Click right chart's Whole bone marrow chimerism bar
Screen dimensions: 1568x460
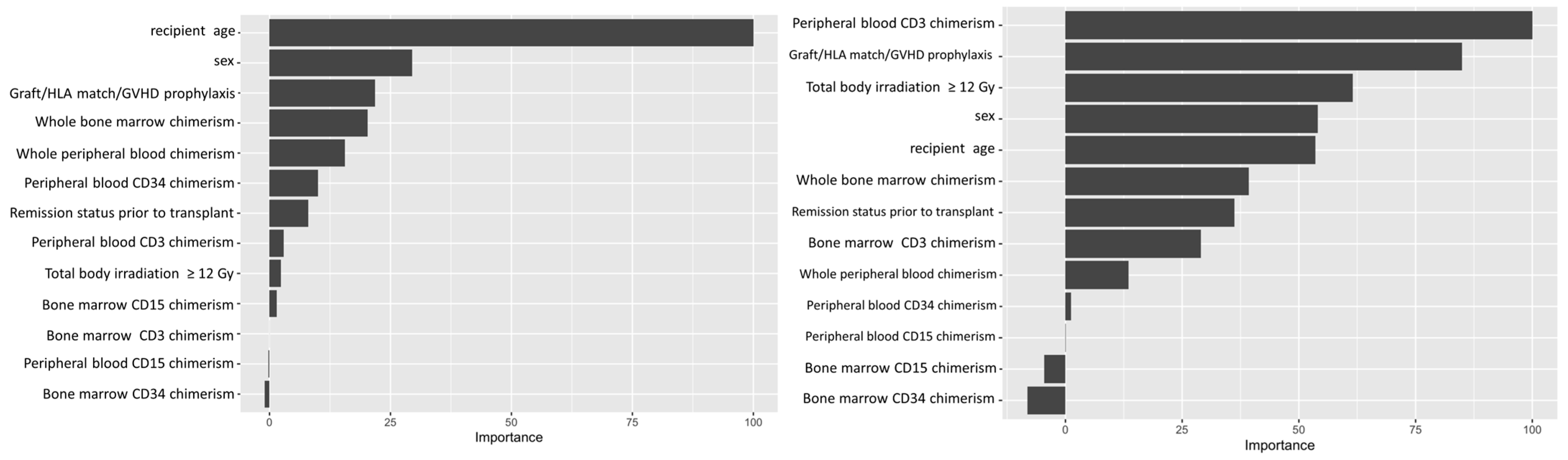point(1157,181)
